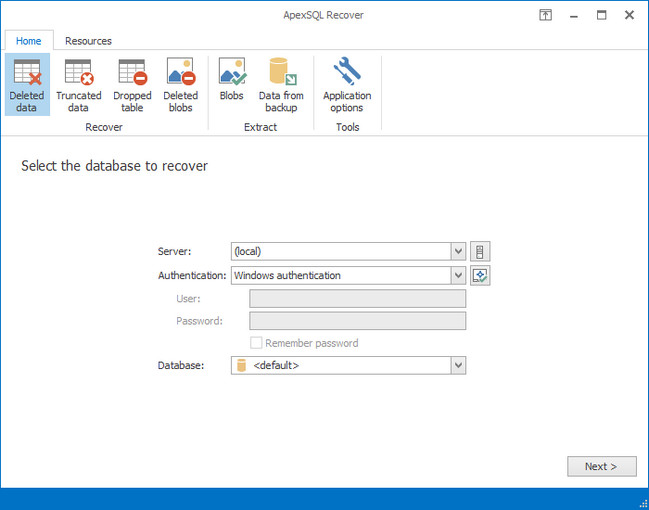Select the Deleted data recovery option

tap(27, 85)
